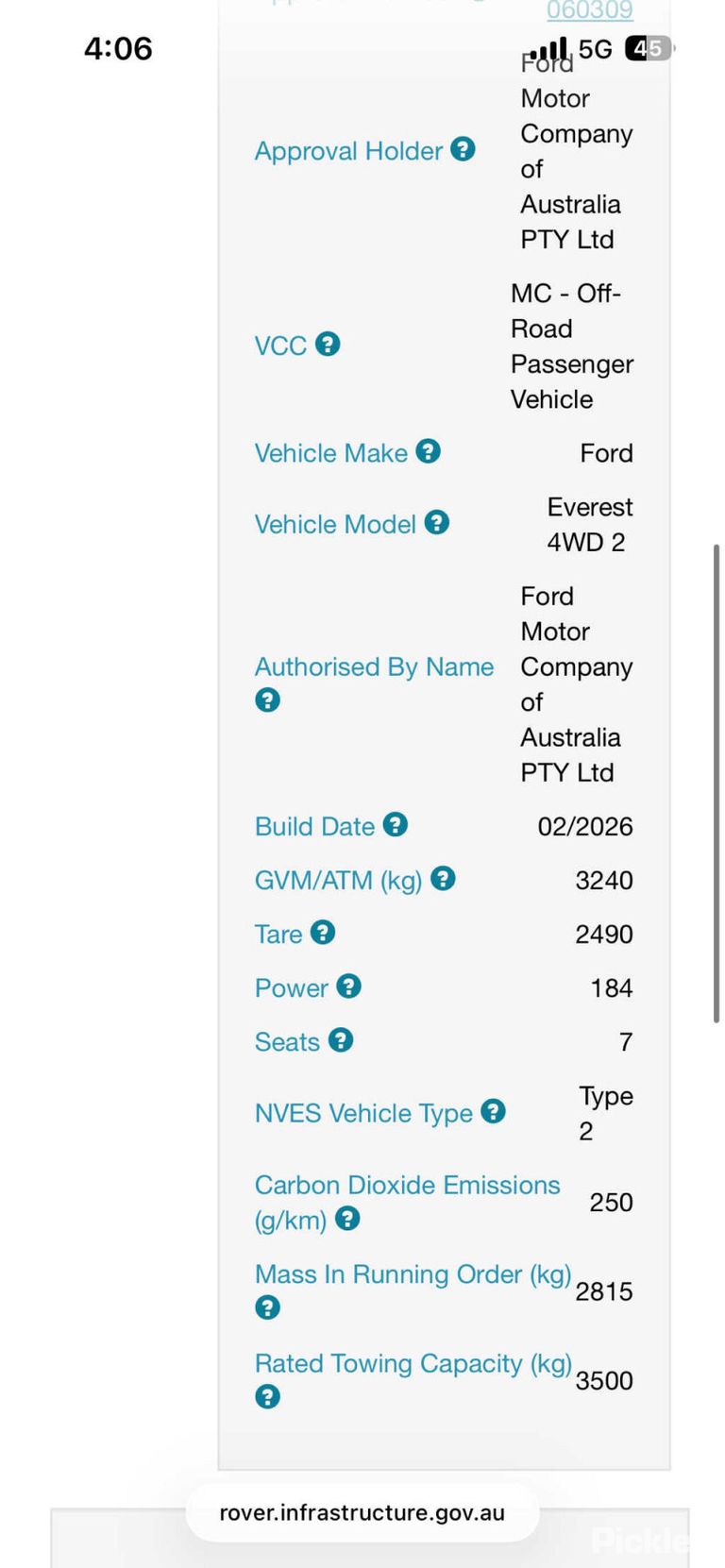
Task: Select the model value Everest 4WD 2
Action: coord(590,524)
